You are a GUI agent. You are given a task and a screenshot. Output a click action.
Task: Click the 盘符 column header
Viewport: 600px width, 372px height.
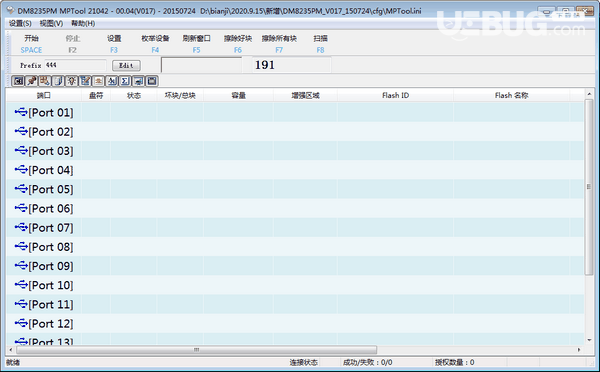coord(96,95)
